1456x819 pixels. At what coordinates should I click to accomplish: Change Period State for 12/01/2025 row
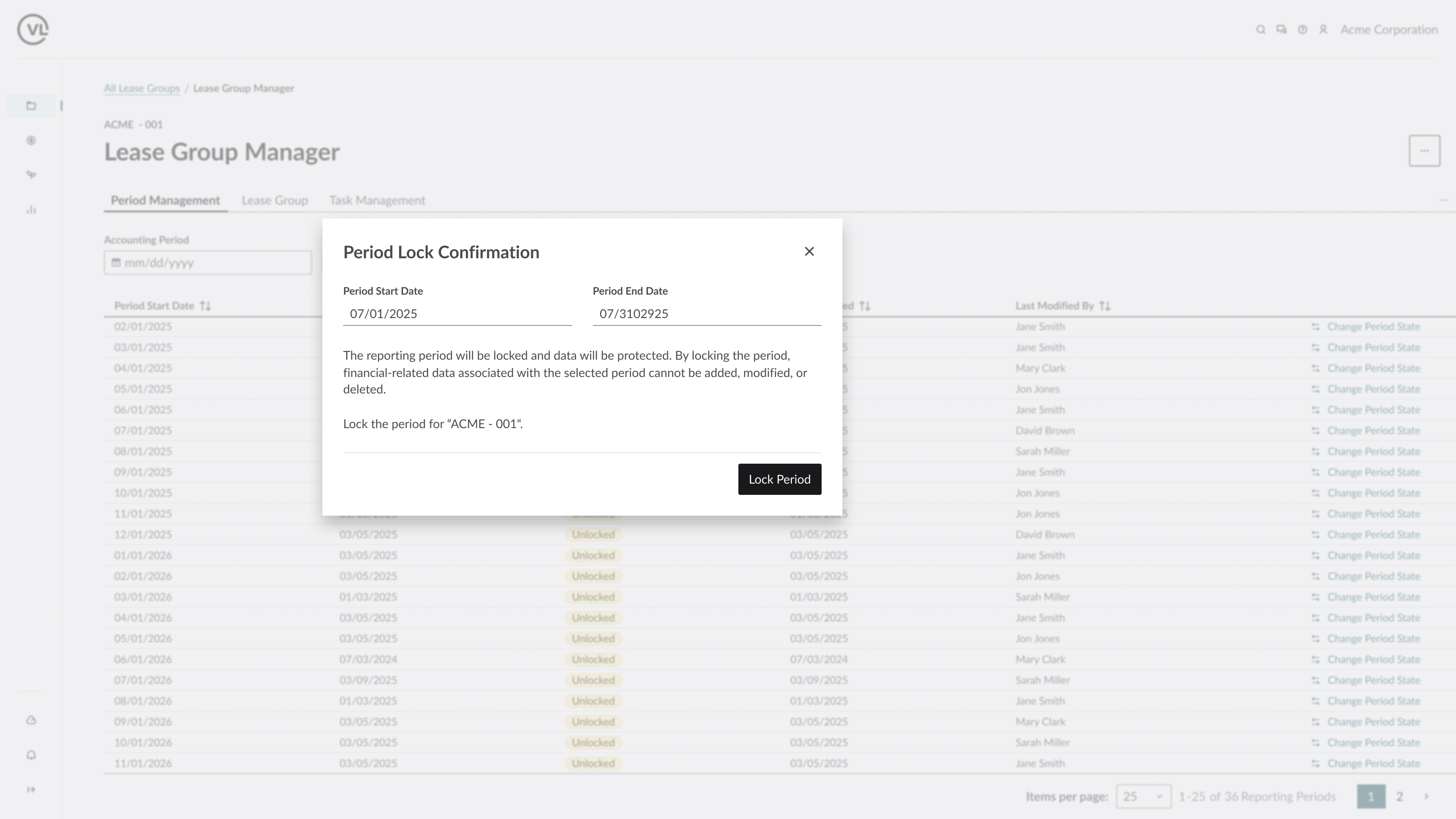click(1374, 535)
